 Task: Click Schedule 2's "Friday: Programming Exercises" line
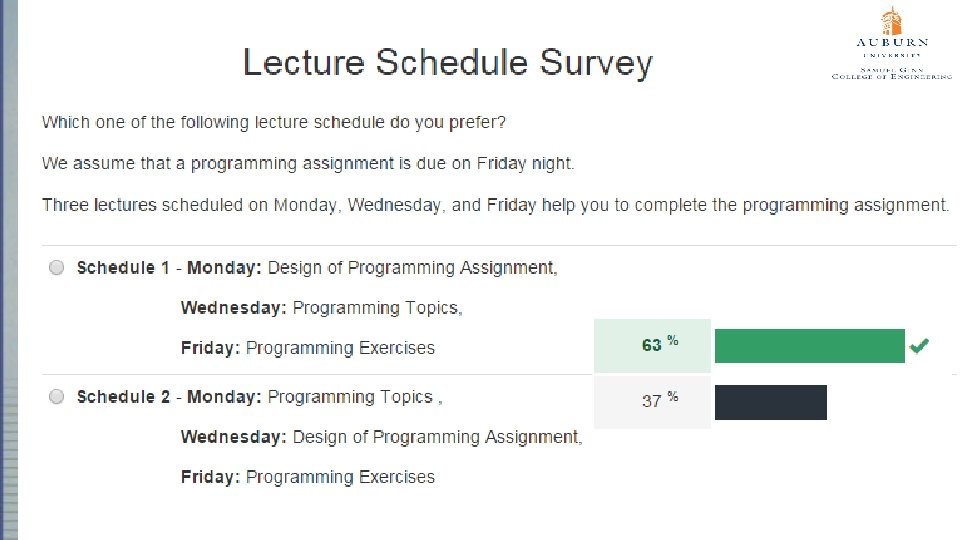(x=308, y=477)
